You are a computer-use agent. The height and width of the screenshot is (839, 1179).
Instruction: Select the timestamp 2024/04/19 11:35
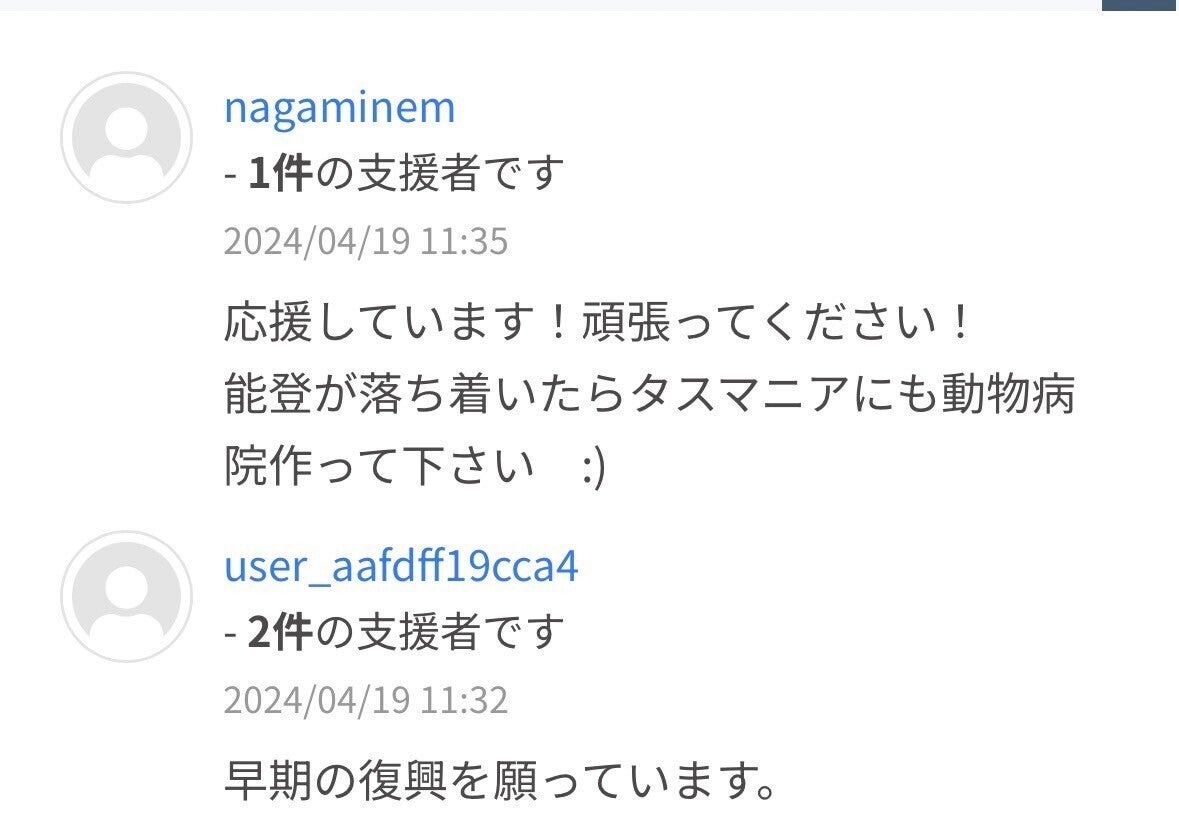pyautogui.click(x=365, y=241)
